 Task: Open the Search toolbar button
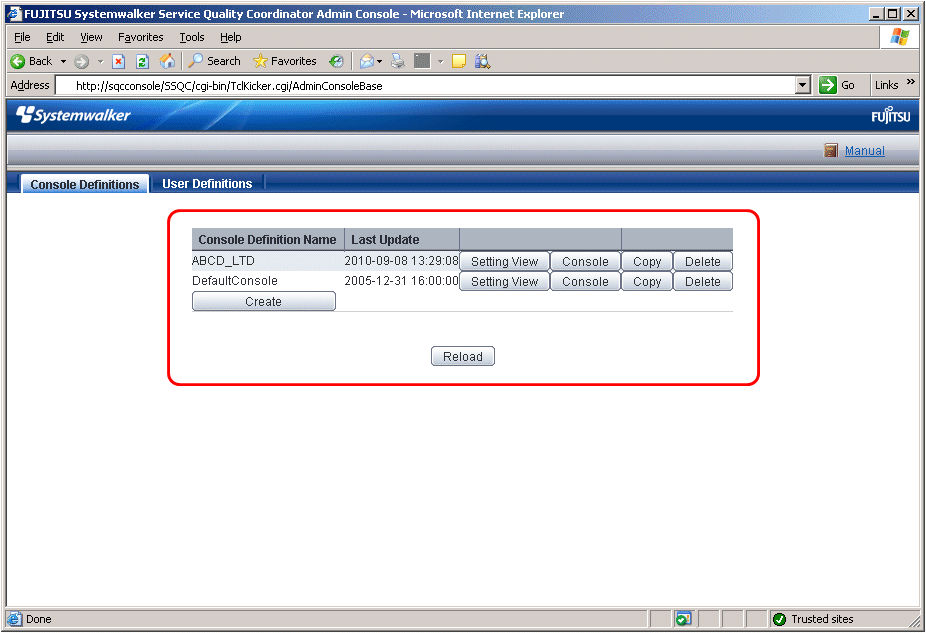tap(214, 61)
